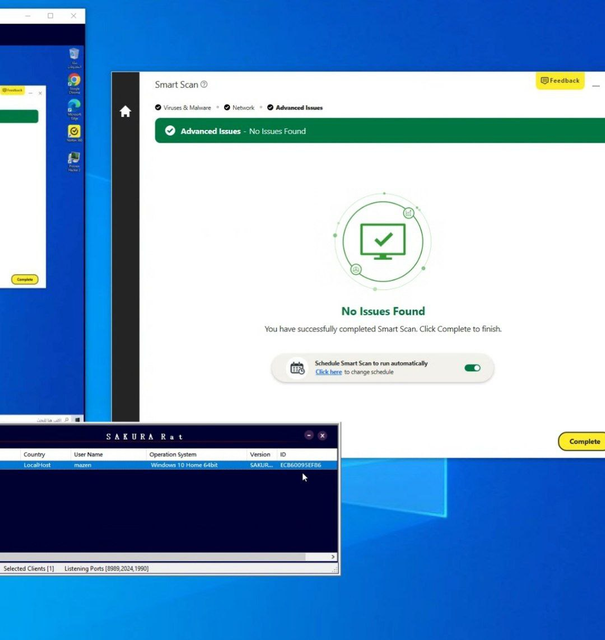Select the LocalHost country cell

pyautogui.click(x=37, y=465)
